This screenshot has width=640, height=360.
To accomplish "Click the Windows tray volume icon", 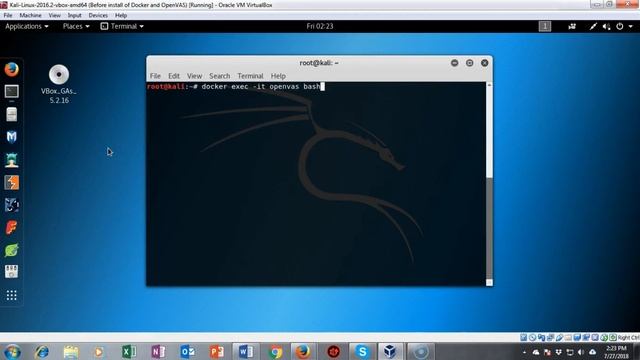I will pyautogui.click(x=581, y=352).
